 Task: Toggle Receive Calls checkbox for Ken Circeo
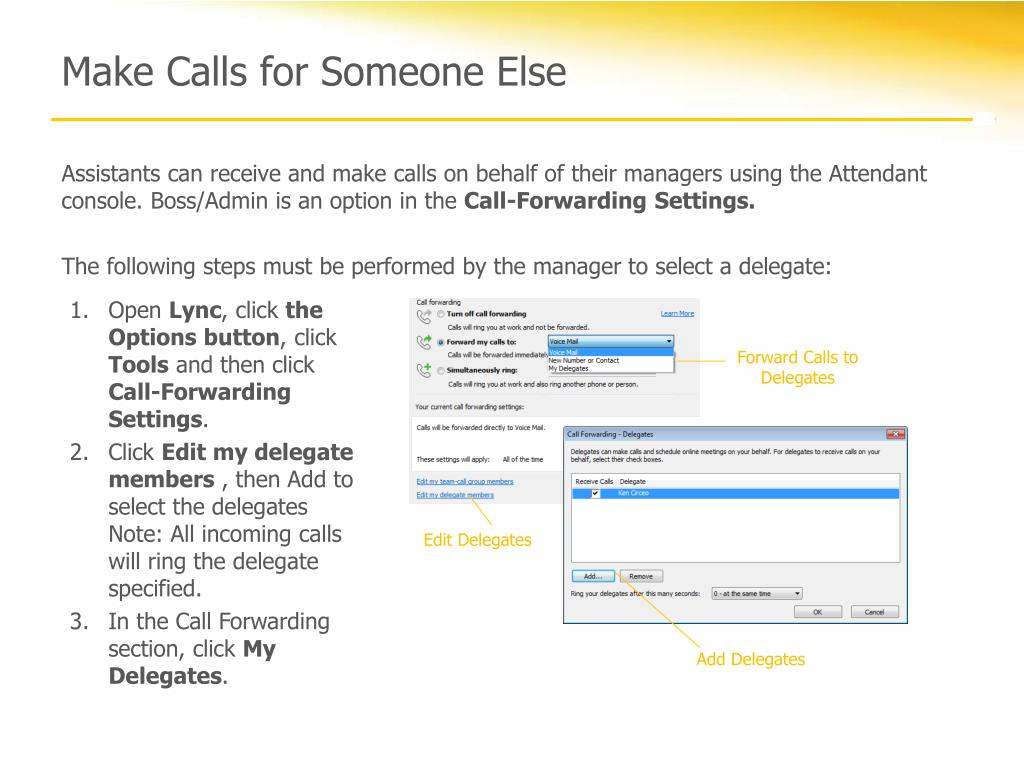pos(595,493)
